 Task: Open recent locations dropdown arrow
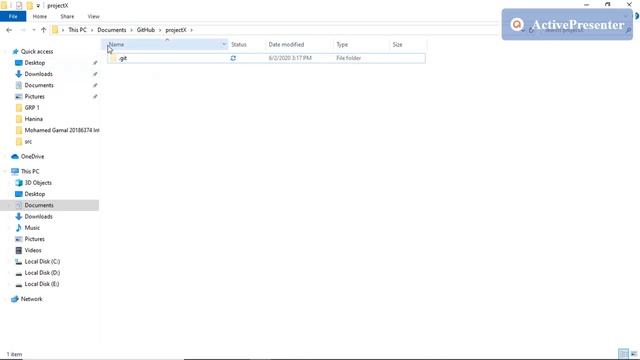[x=33, y=30]
